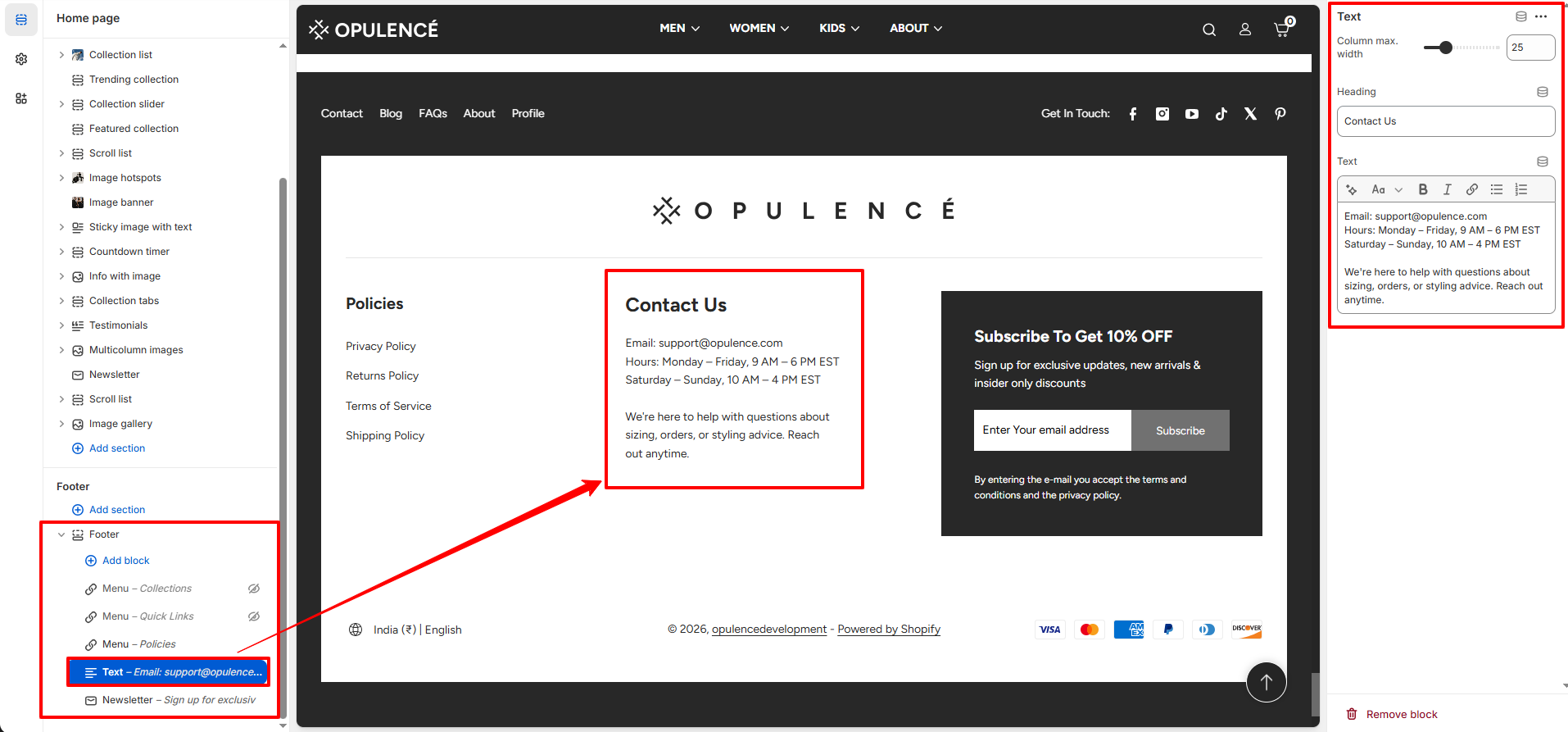Open theme settings gear icon
This screenshot has width=1568, height=732.
tap(21, 59)
